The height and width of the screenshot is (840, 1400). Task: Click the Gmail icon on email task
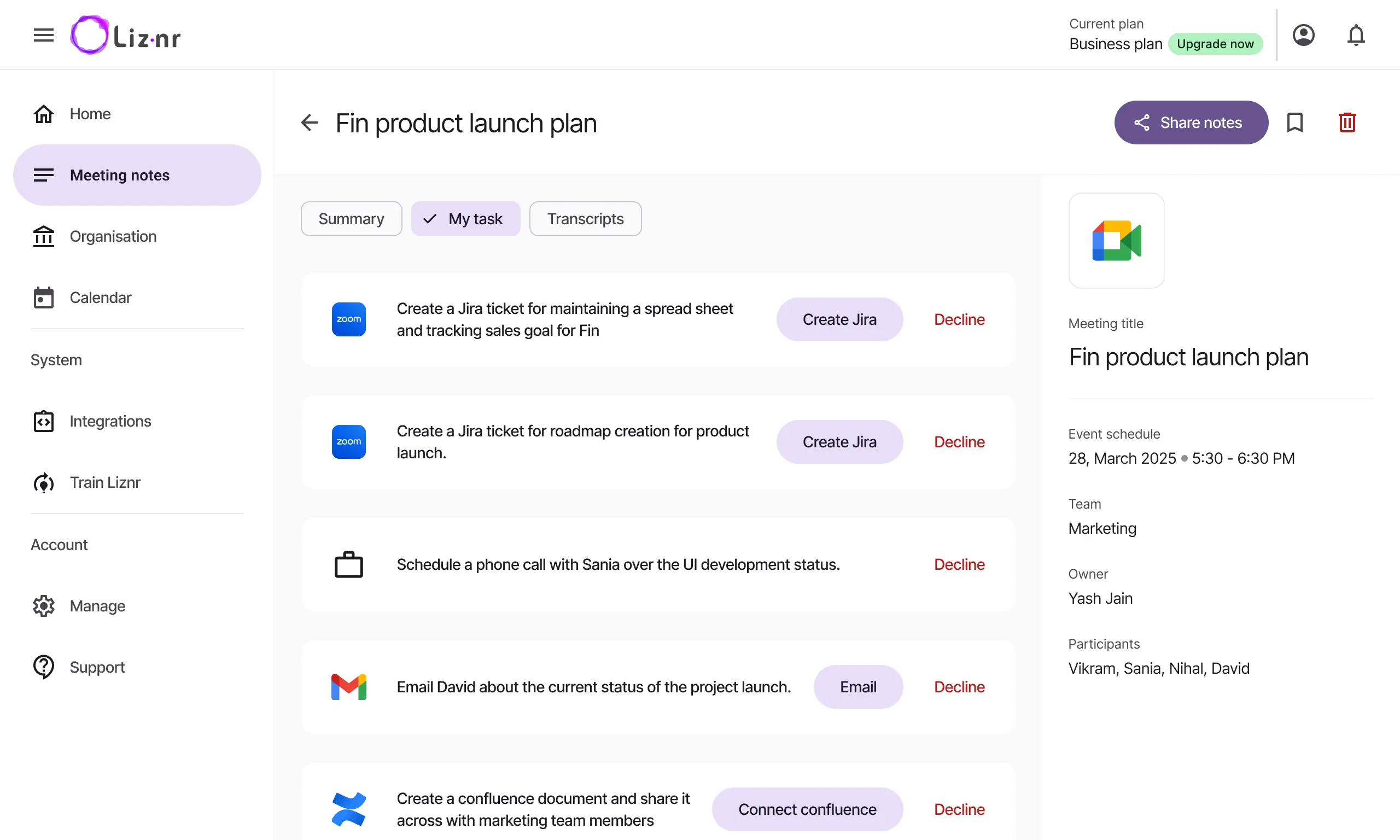(x=348, y=687)
